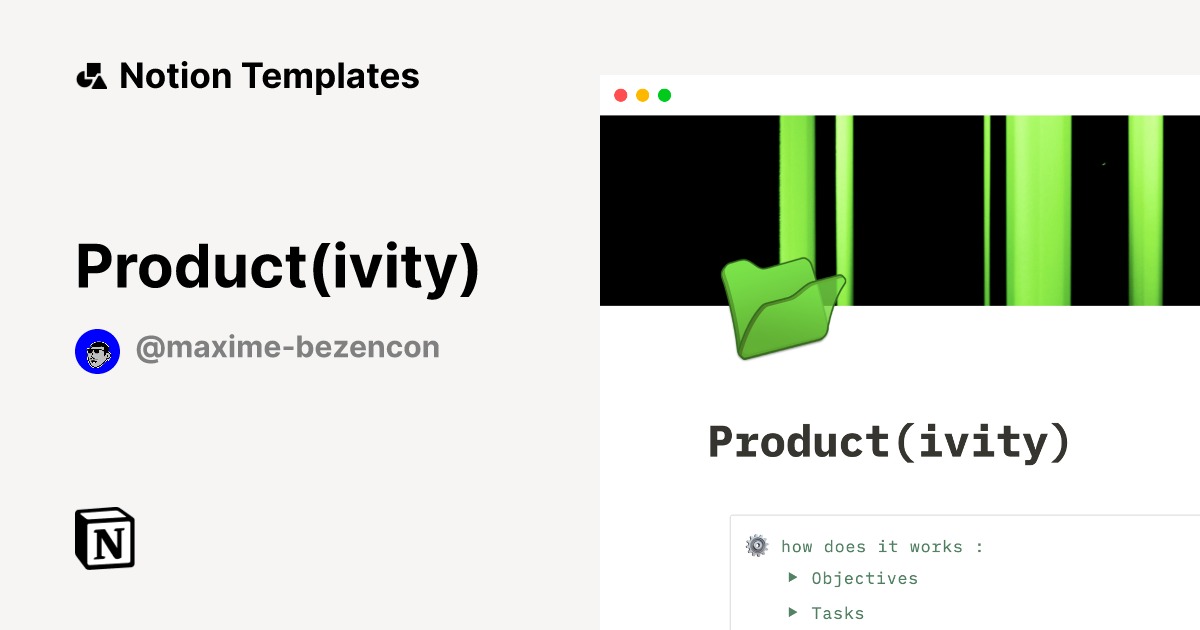Click the green traffic light dot
This screenshot has height=630, width=1200.
(x=665, y=95)
